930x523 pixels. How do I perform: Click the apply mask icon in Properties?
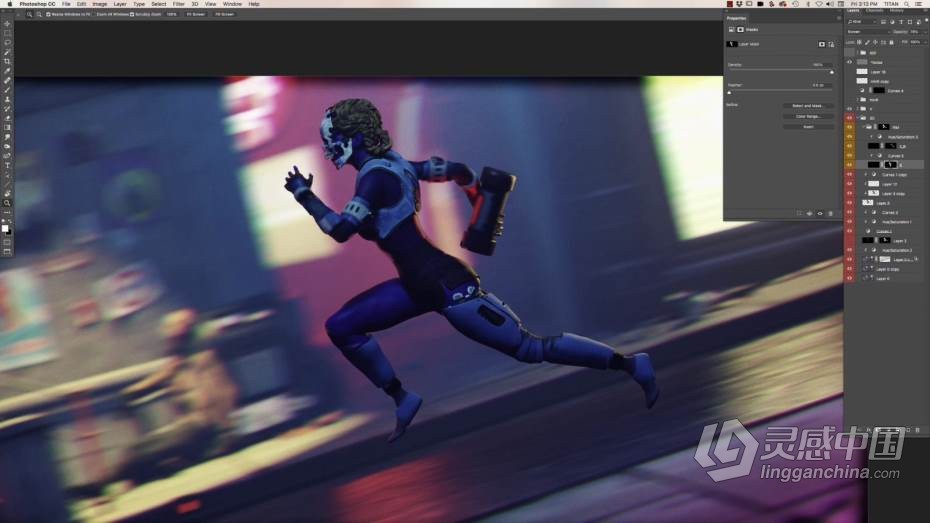pos(810,213)
